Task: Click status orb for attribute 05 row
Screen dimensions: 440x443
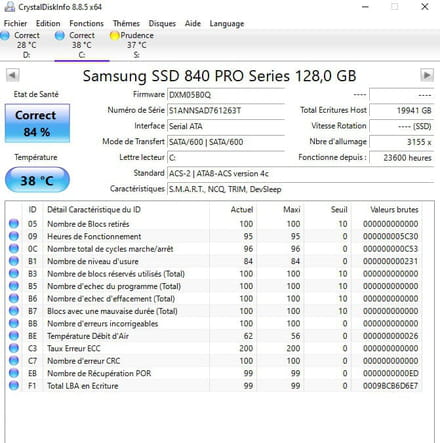Action: [14, 224]
